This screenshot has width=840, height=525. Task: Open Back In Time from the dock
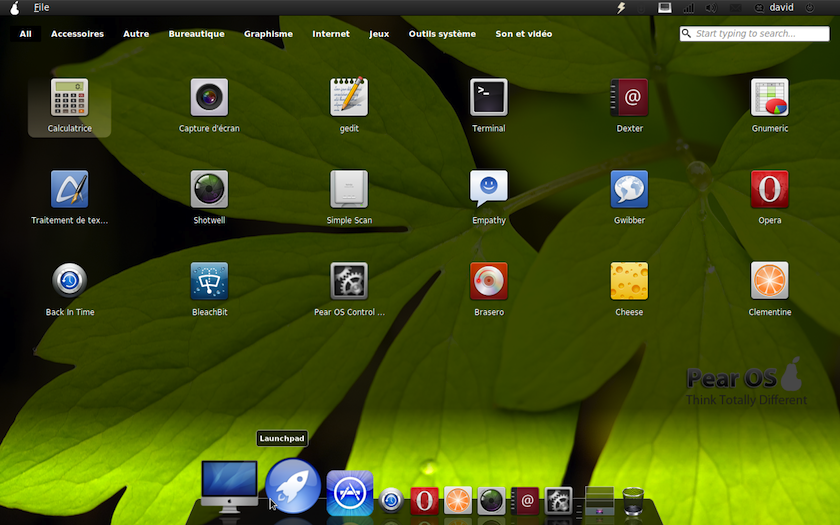[391, 501]
